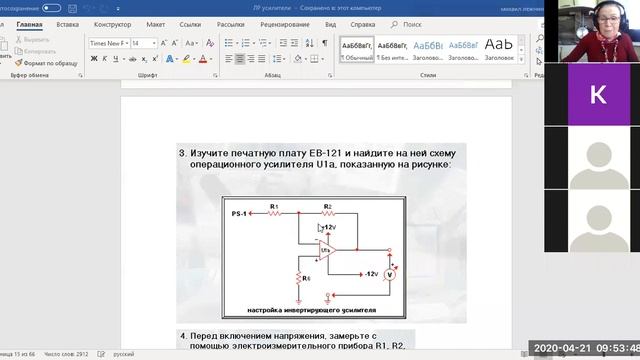640x360 pixels.
Task: Decrease font size with the shrink font icon
Action: [x=175, y=43]
